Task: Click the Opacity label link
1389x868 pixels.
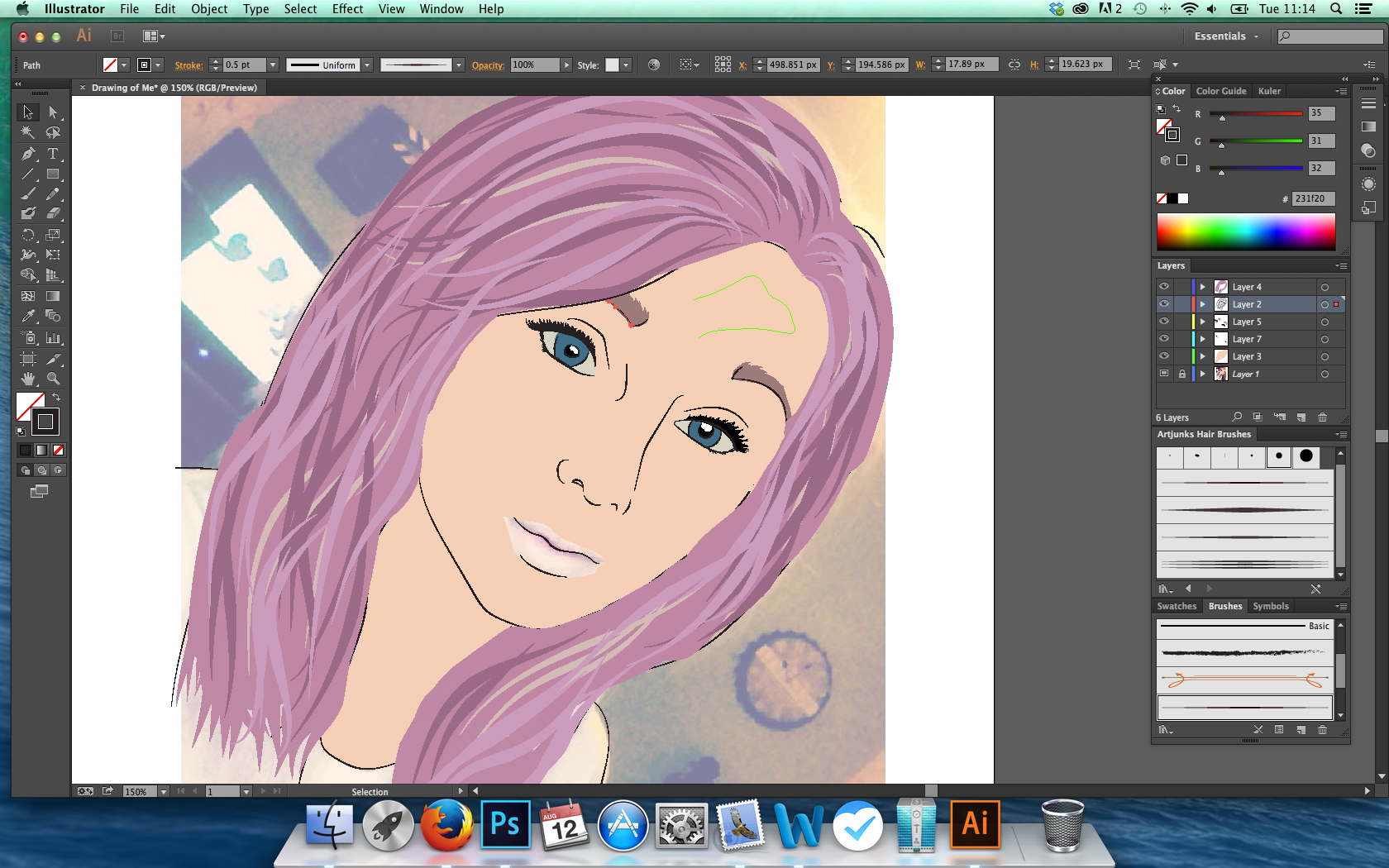Action: tap(488, 65)
